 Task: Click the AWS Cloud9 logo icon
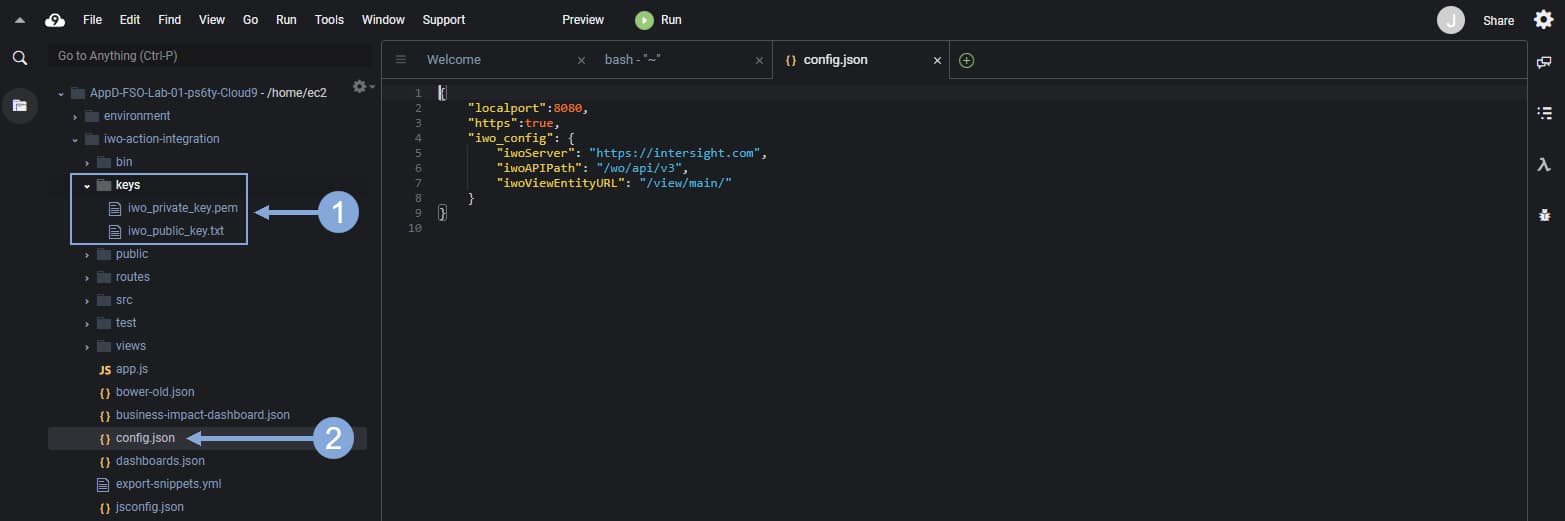coord(55,20)
